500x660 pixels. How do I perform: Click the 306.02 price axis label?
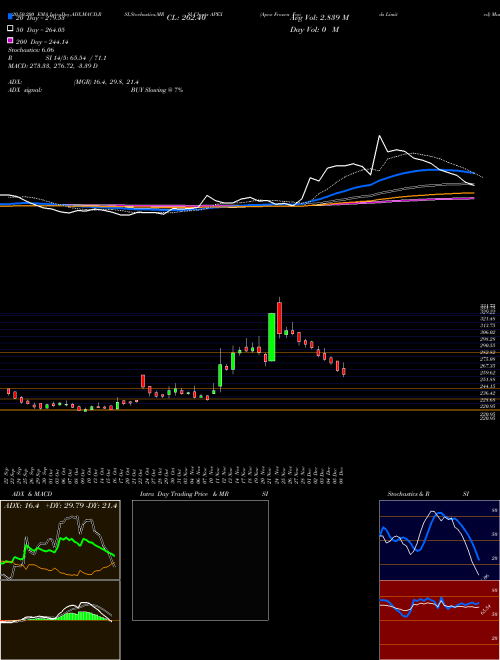click(488, 332)
